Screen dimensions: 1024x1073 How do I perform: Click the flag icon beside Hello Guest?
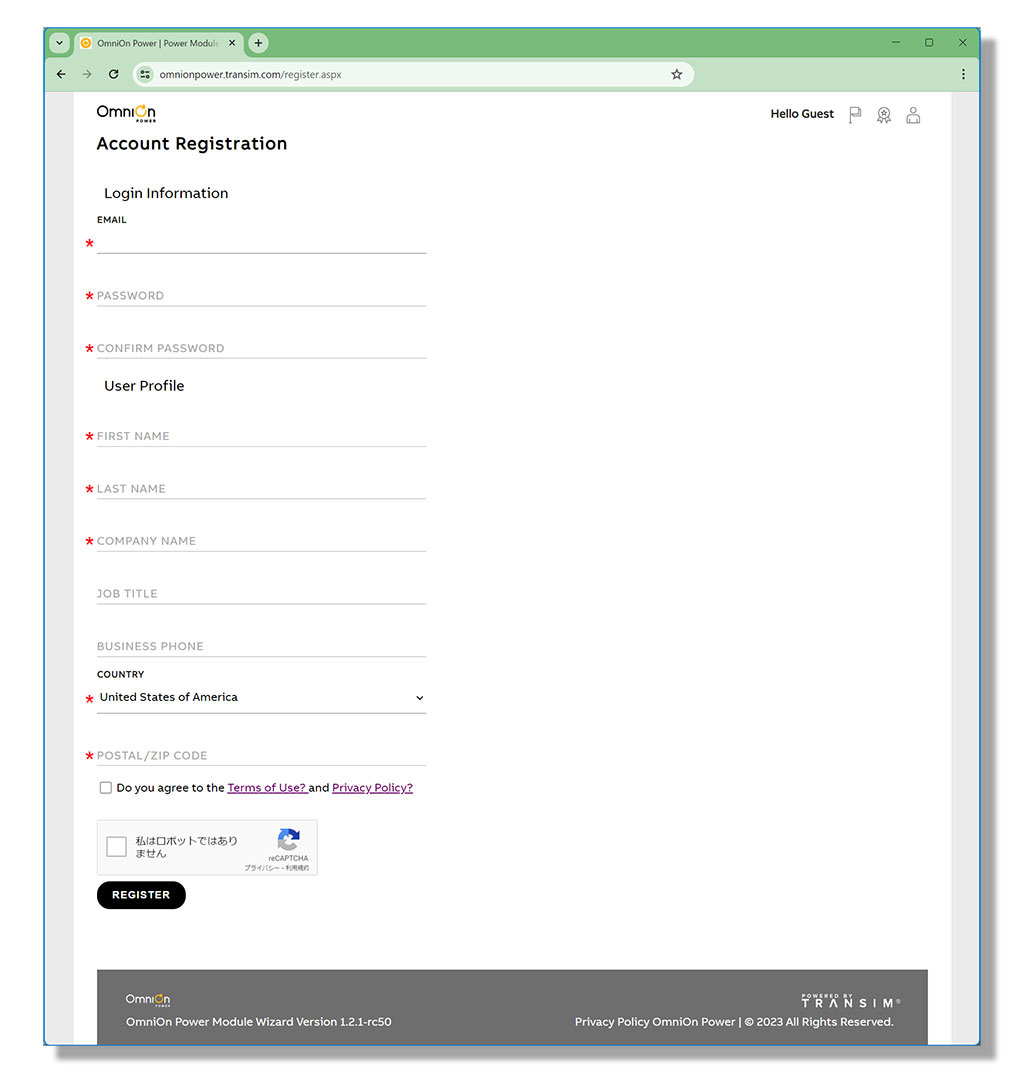(854, 115)
